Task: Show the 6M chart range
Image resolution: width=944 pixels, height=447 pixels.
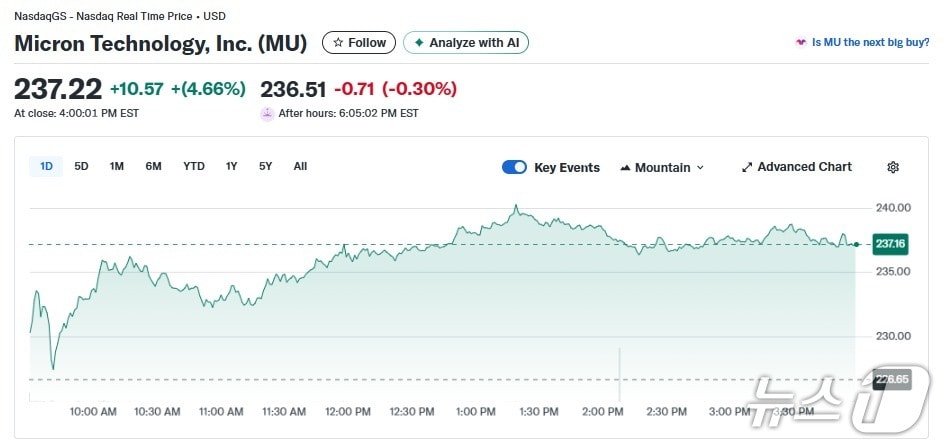Action: click(x=153, y=166)
